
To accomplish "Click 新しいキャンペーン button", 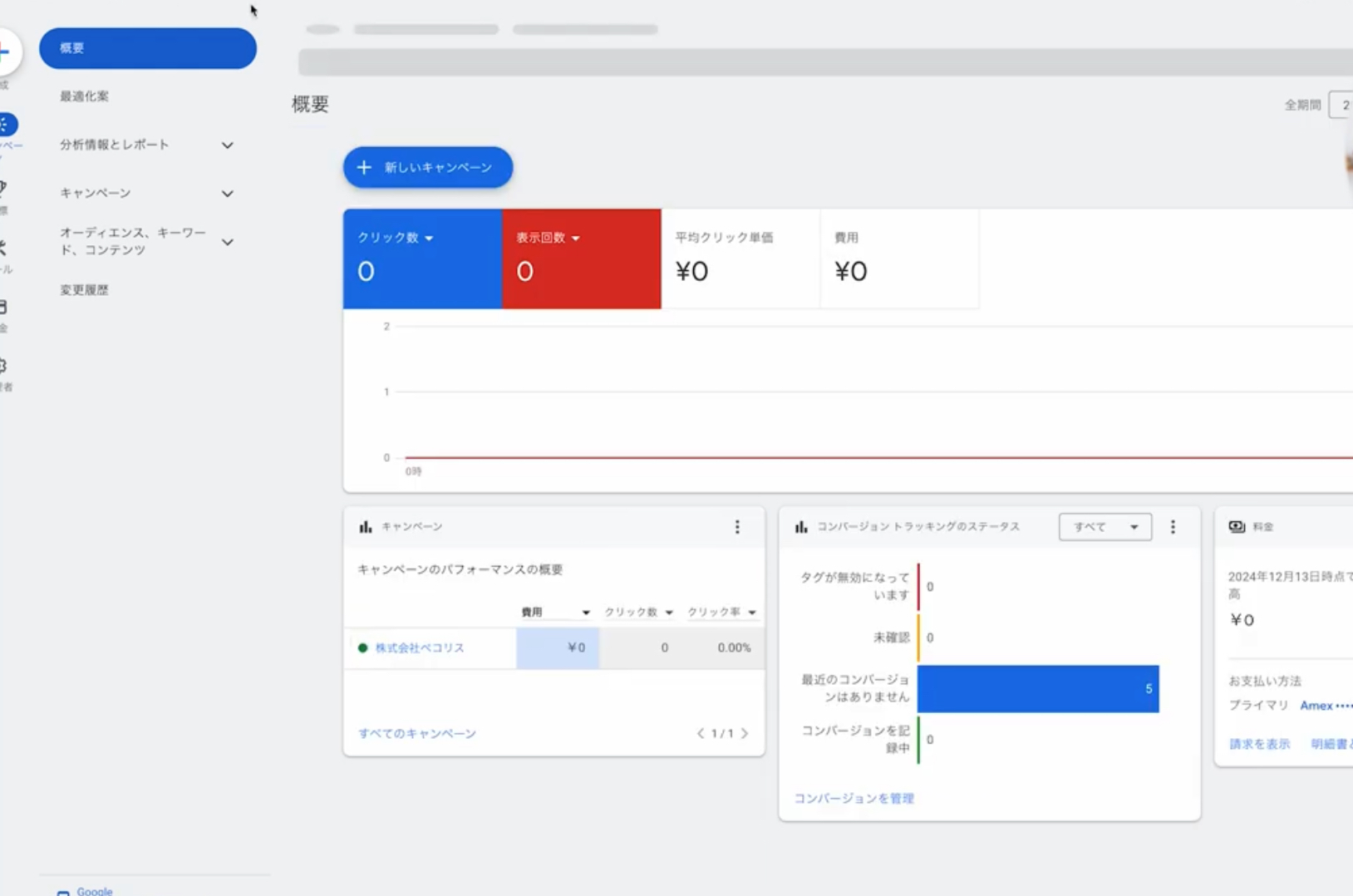I will [x=428, y=167].
